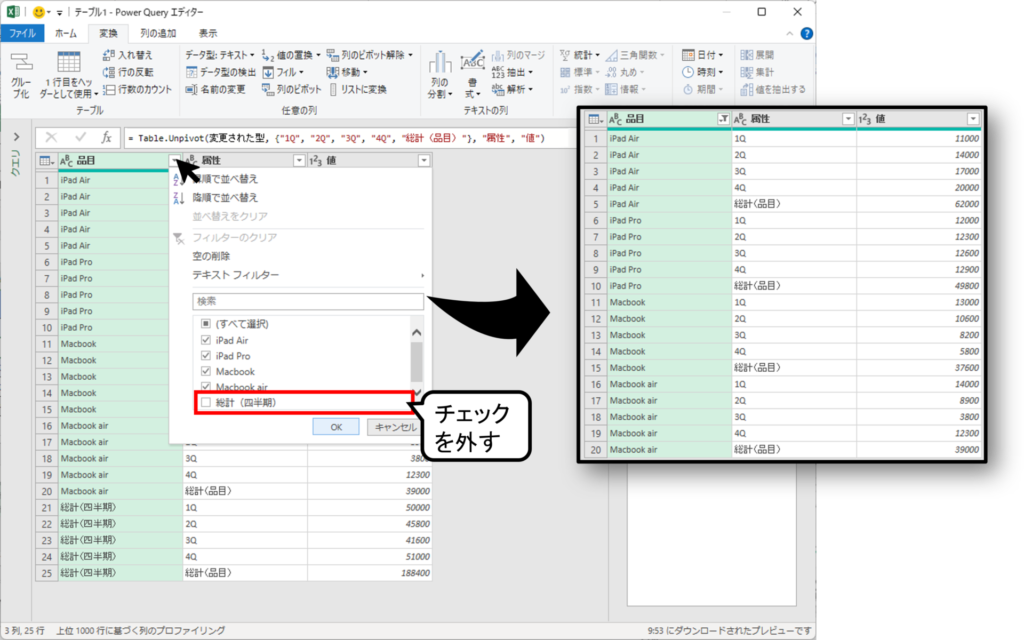Open the File (ファイル) tab
The height and width of the screenshot is (640, 1024).
[22, 33]
